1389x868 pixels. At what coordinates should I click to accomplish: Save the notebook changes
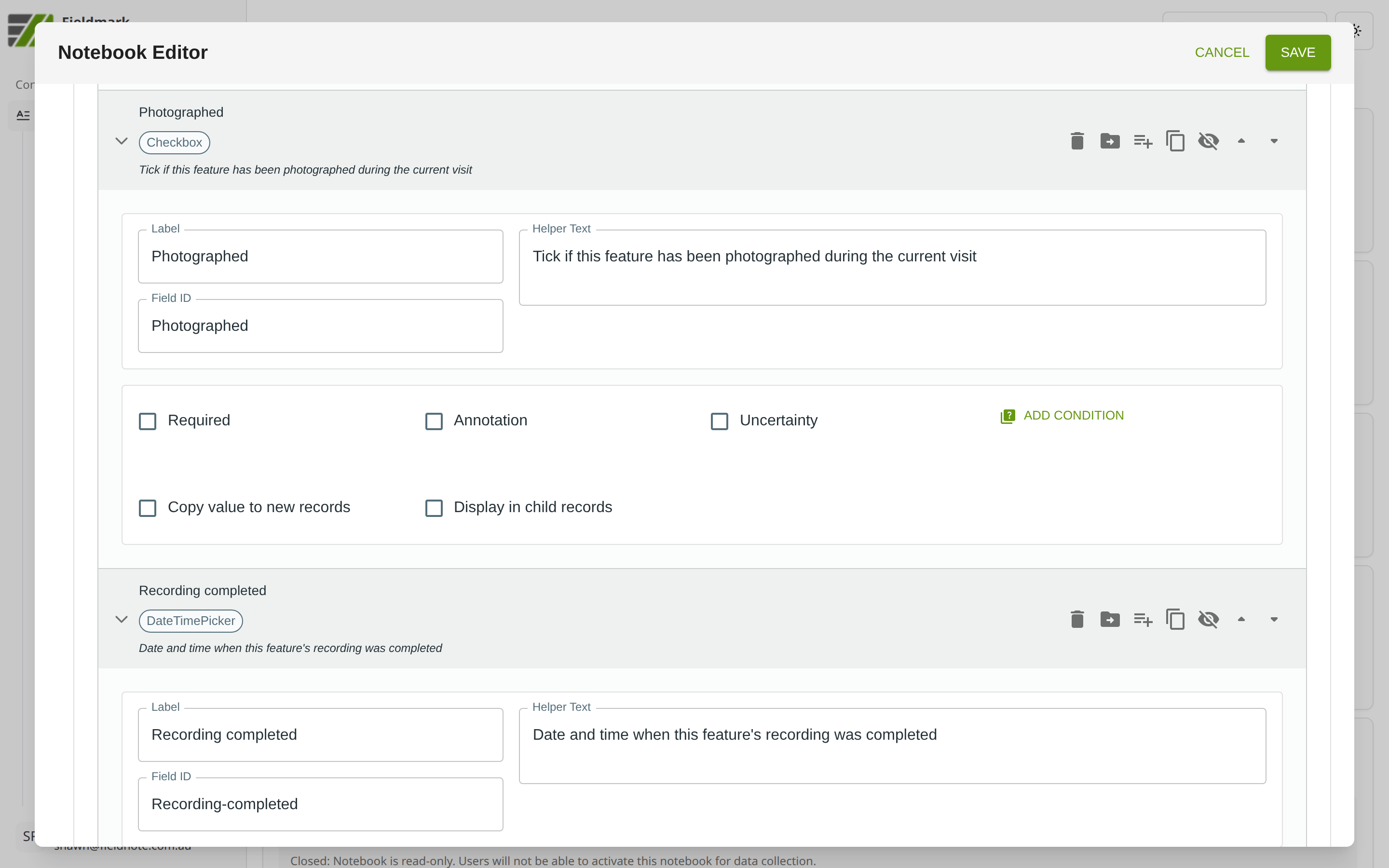pos(1297,52)
